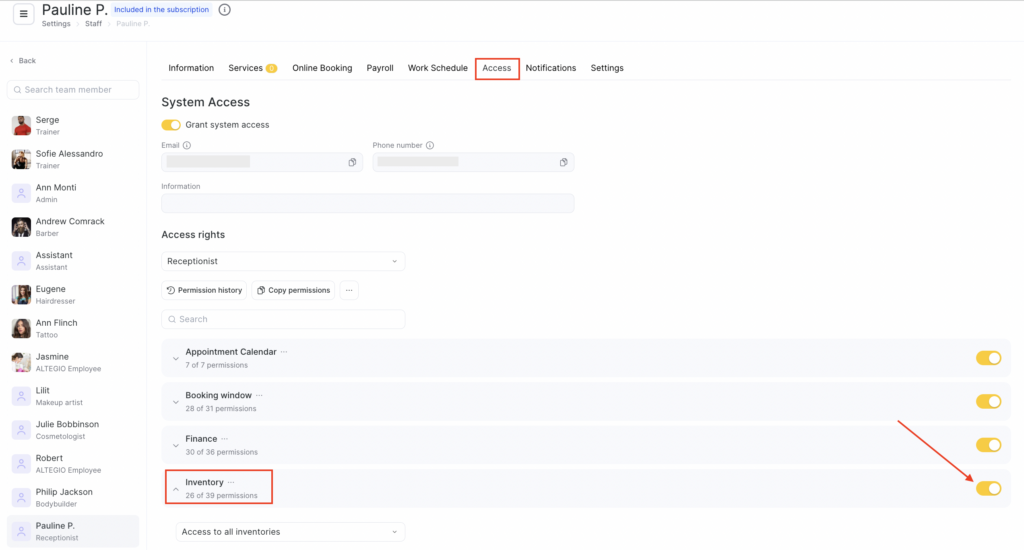Click the Search team member field
Viewport: 1024px width, 550px height.
(x=75, y=90)
